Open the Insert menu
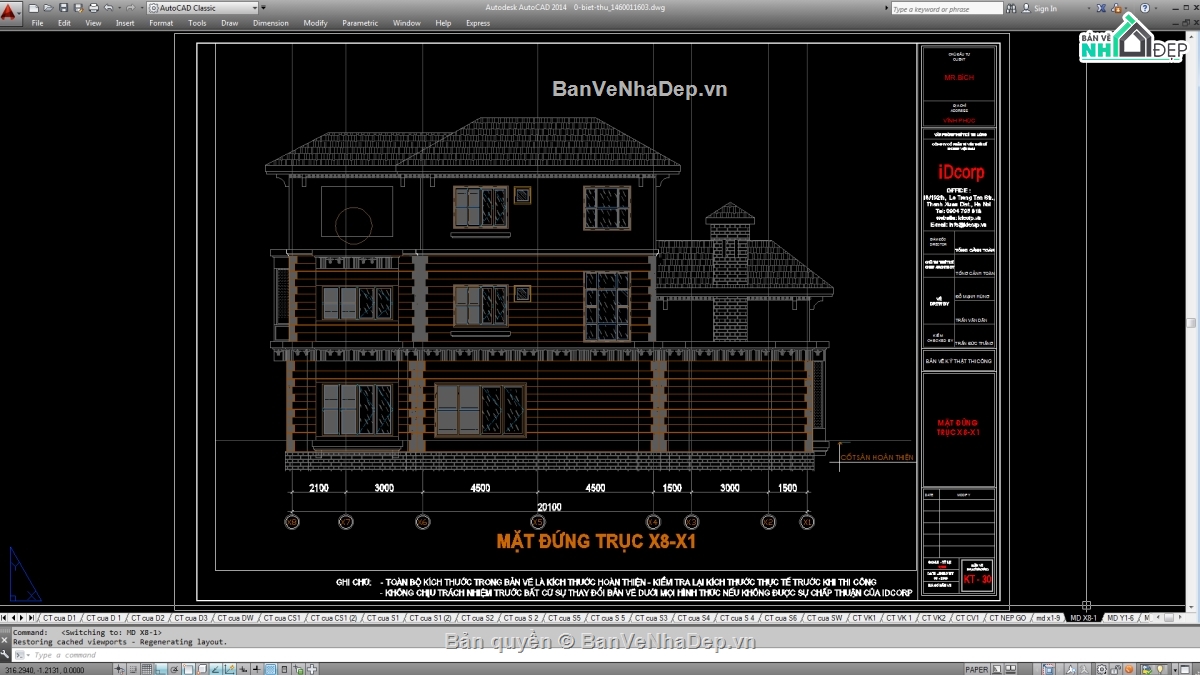Viewport: 1200px width, 675px height. 125,23
